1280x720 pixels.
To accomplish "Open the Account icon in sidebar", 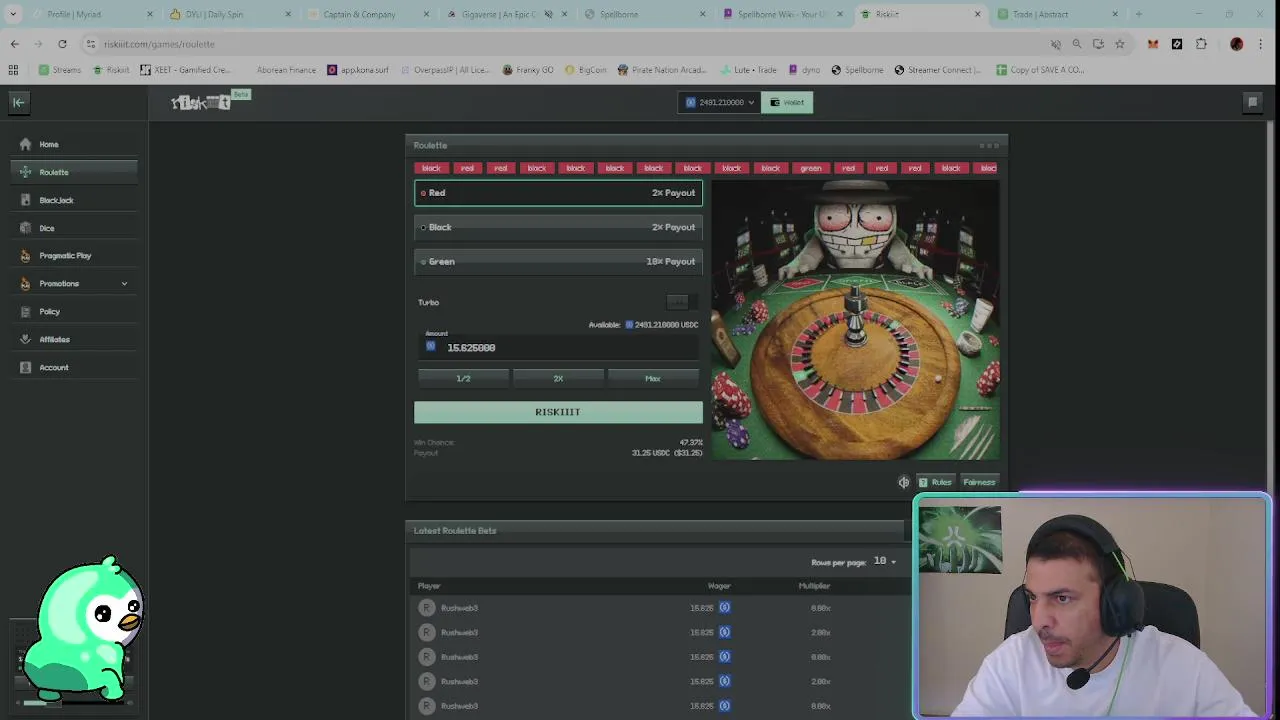I will pos(26,367).
